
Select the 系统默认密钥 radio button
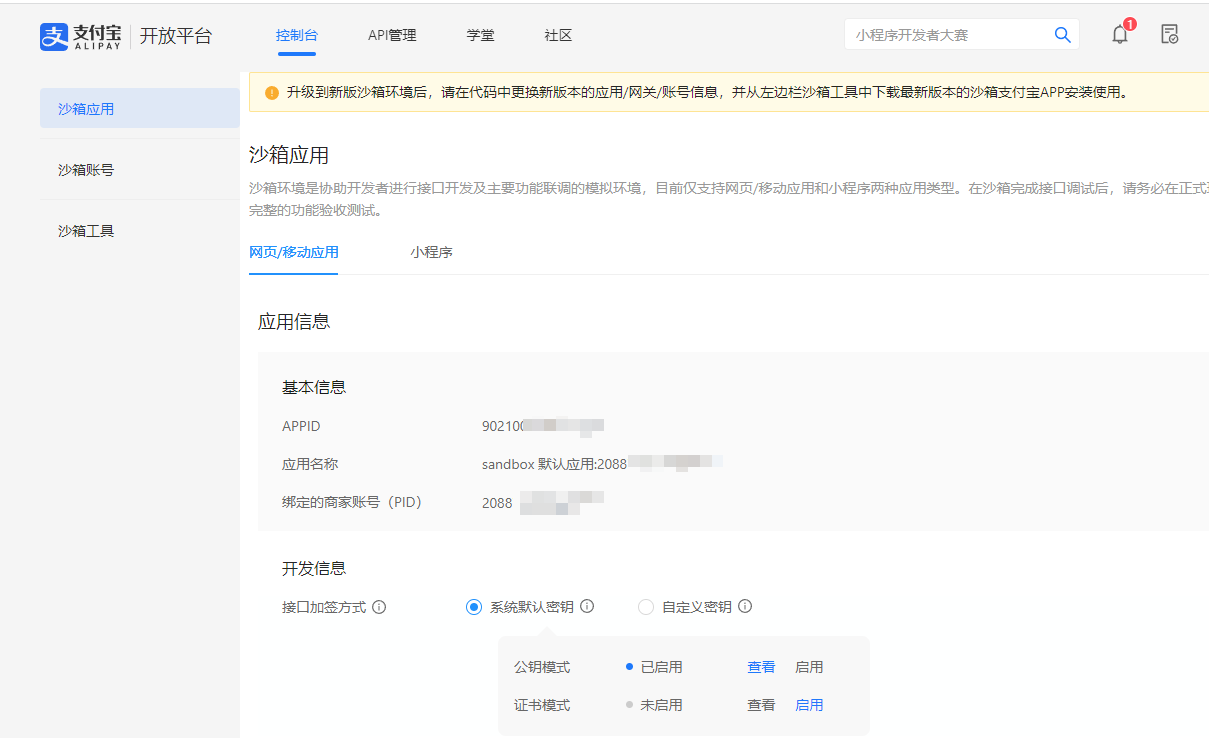point(474,607)
